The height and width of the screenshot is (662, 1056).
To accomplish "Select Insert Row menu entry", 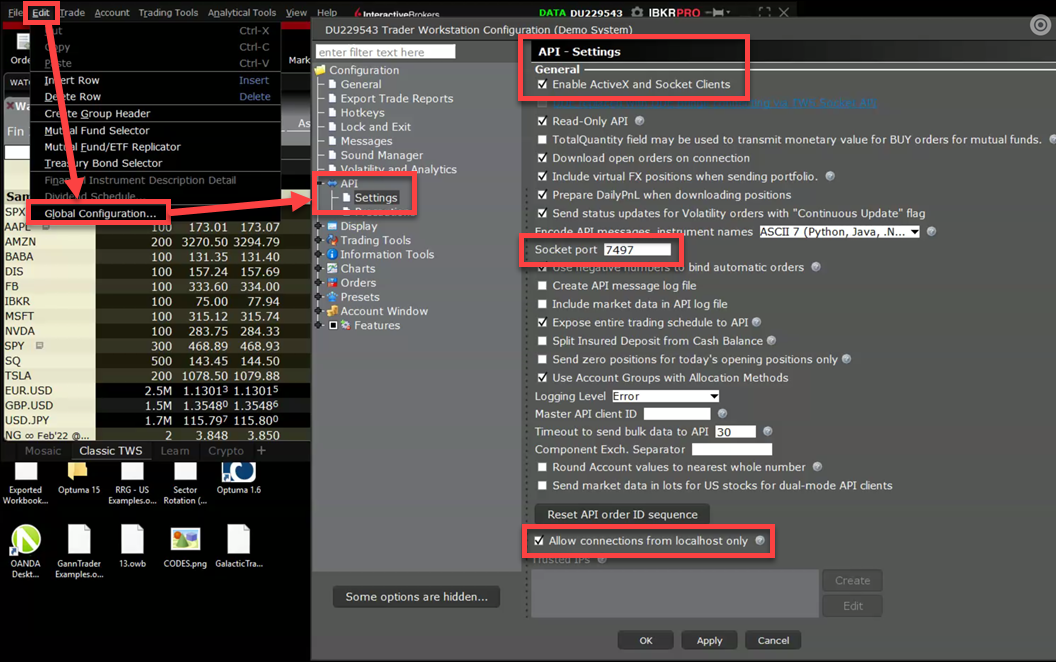I will (156, 80).
